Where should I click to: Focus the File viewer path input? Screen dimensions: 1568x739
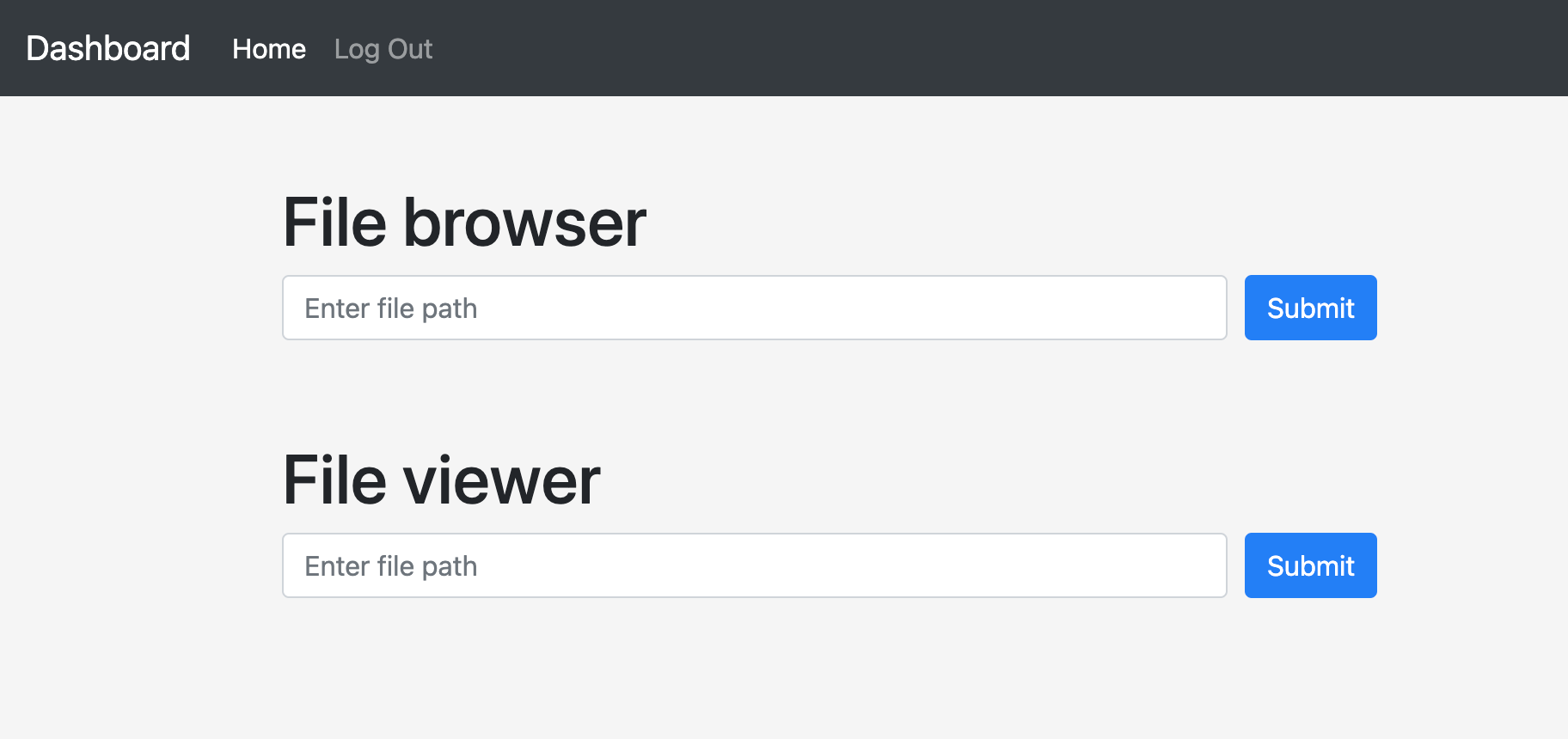(x=755, y=565)
